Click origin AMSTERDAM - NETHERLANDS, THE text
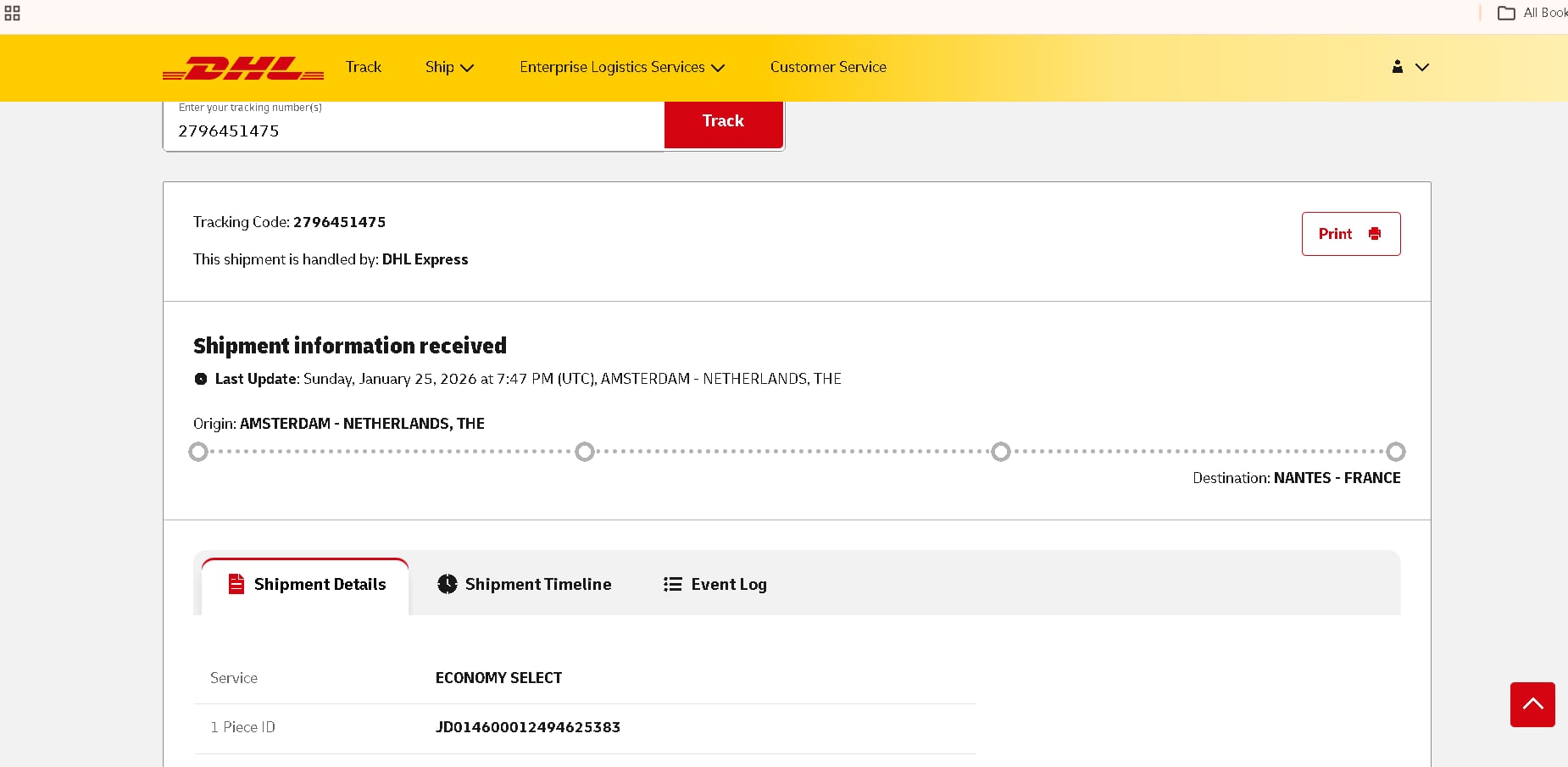This screenshot has height=767, width=1568. click(x=363, y=424)
